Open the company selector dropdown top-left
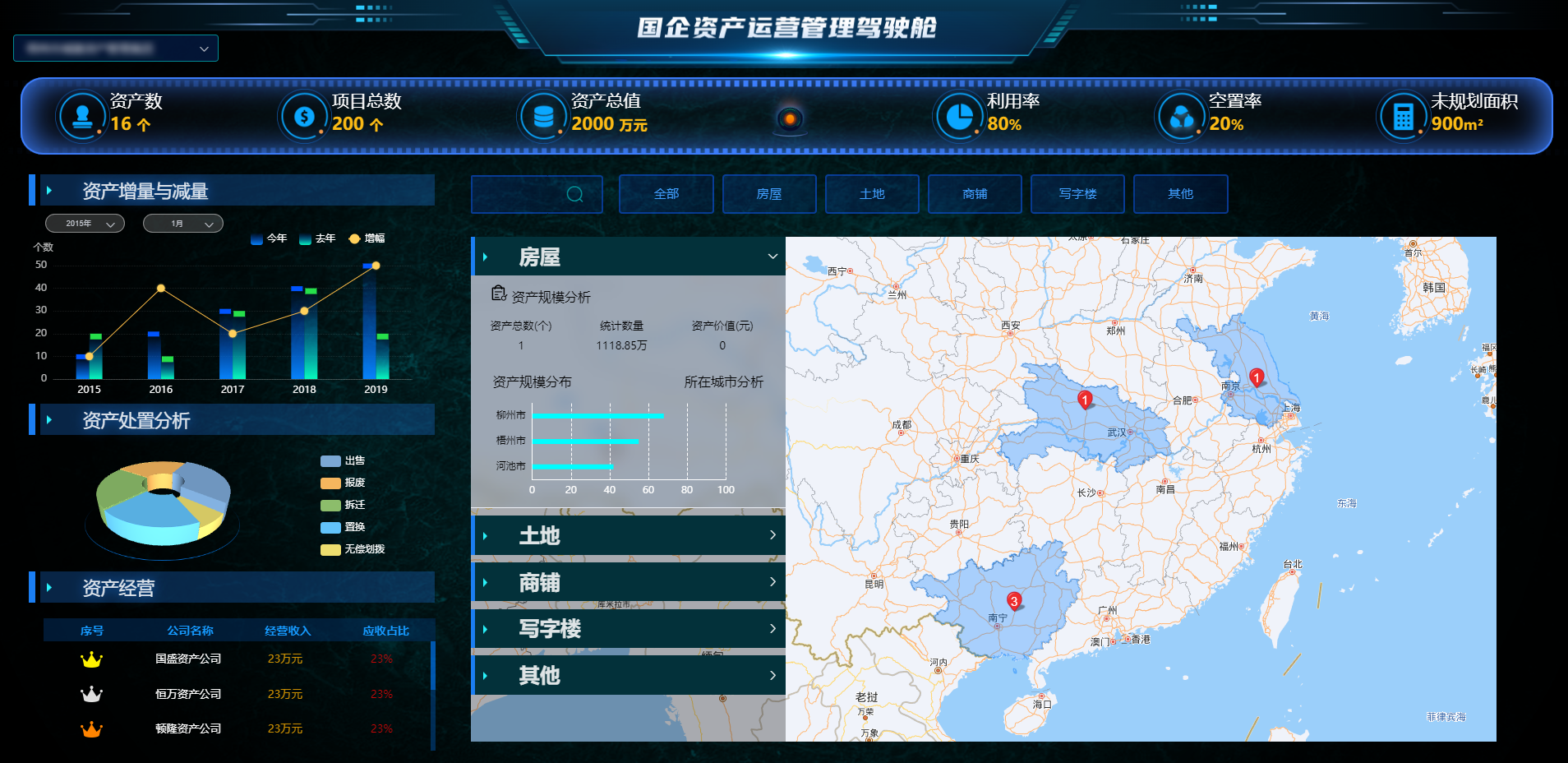 pos(115,49)
